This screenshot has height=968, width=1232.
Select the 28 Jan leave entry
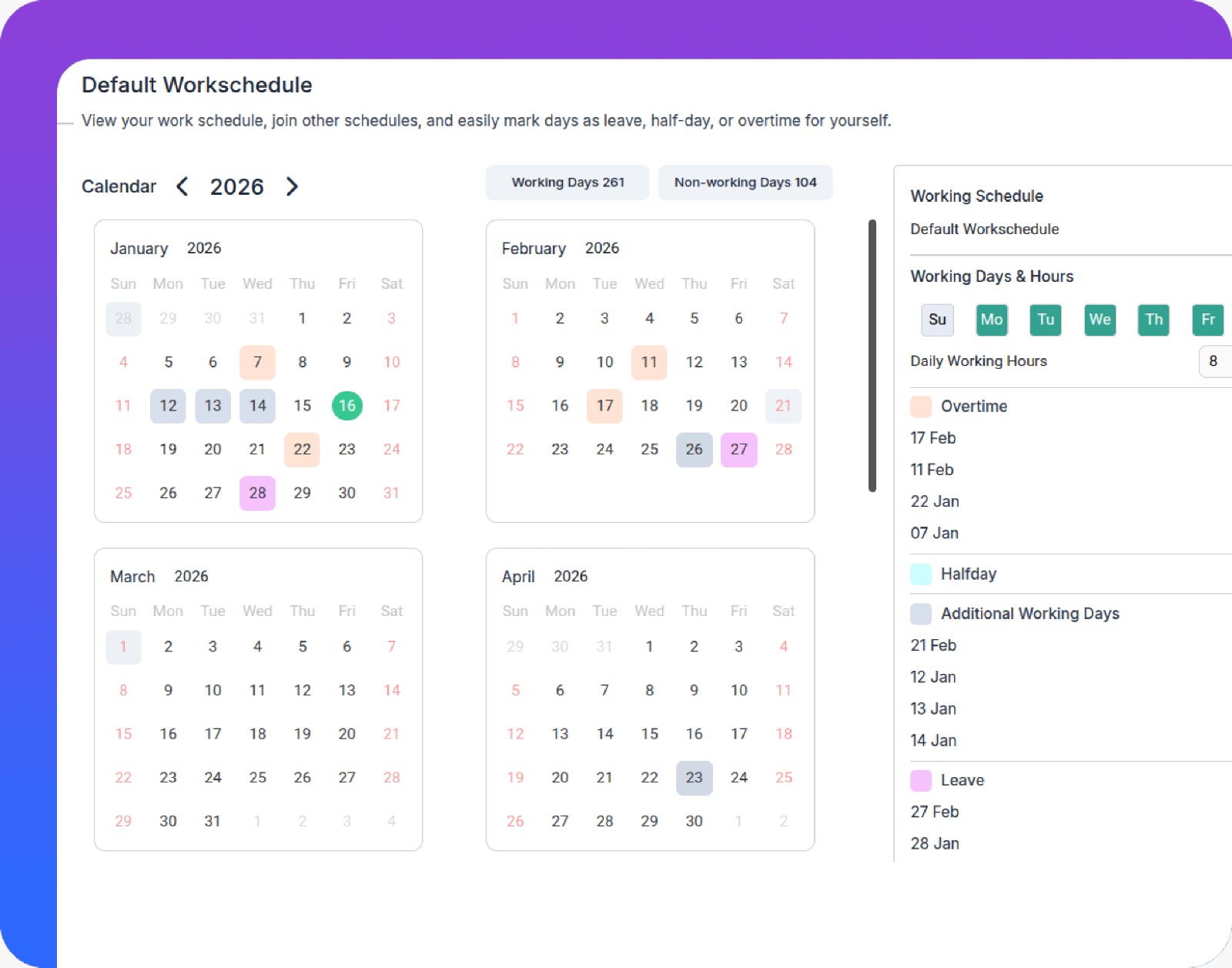935,843
